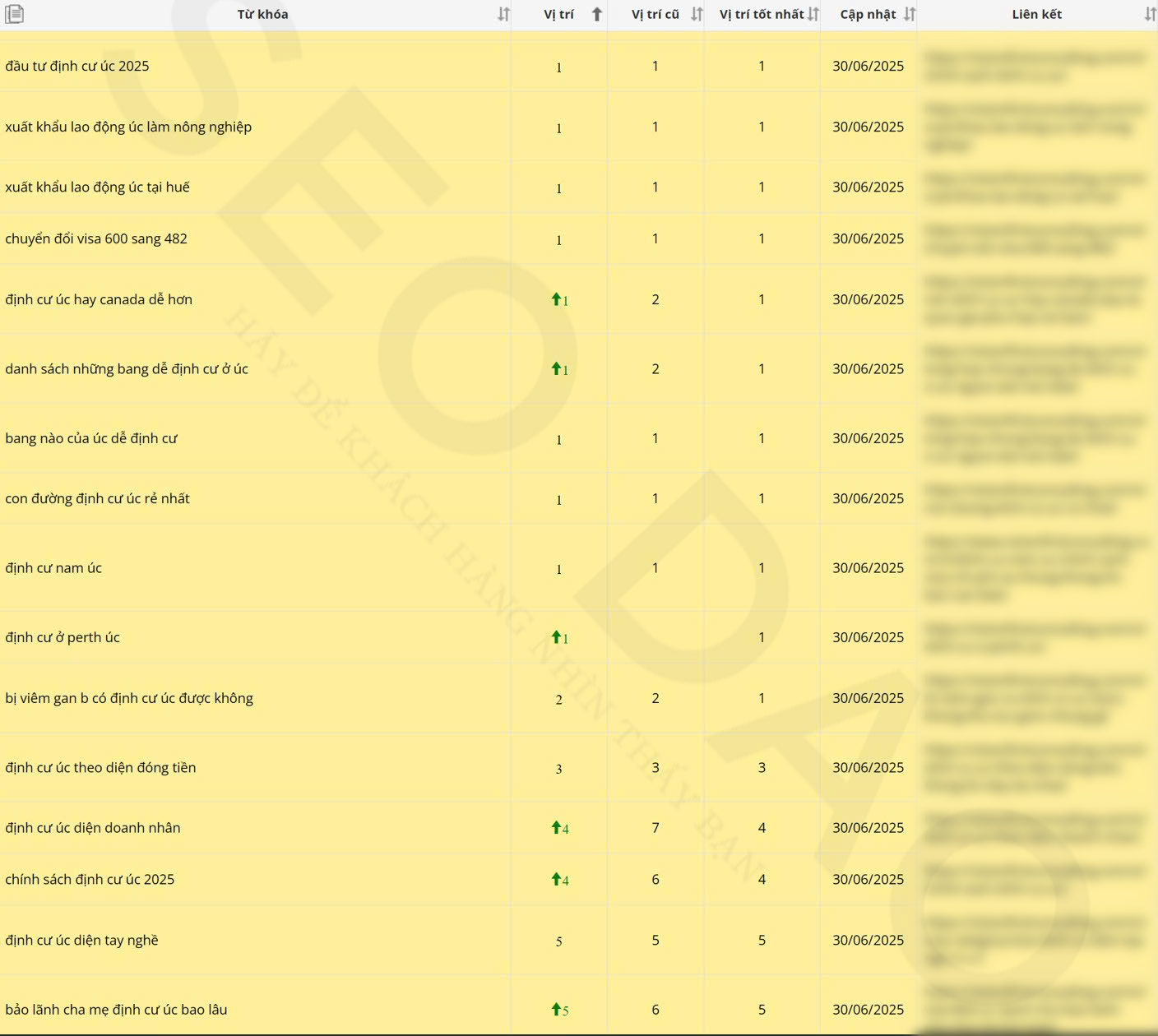Click update date of 'bảo lãnh cha mẹ' row
1158x1036 pixels.
click(868, 1009)
